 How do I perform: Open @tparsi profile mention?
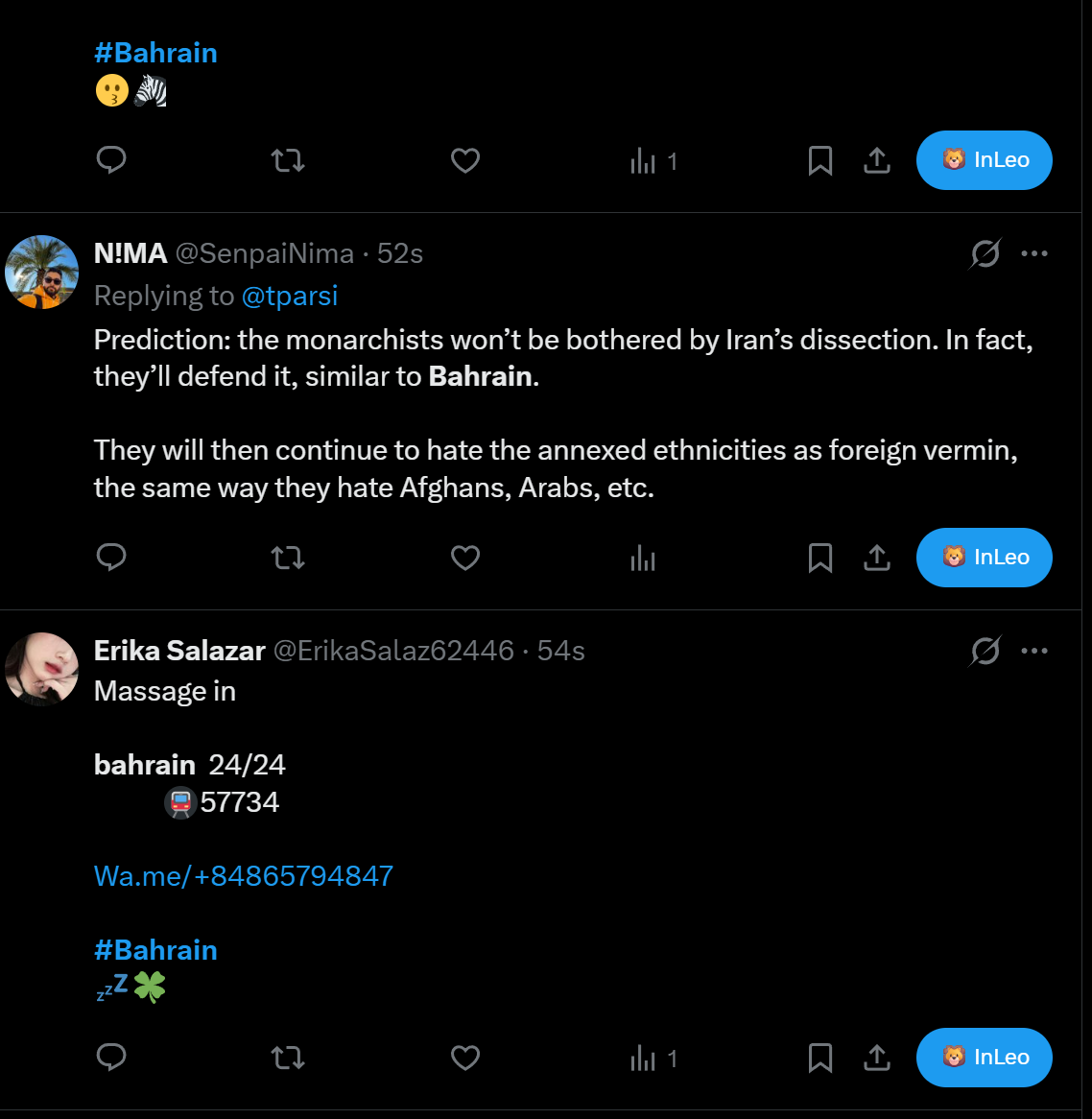point(290,296)
